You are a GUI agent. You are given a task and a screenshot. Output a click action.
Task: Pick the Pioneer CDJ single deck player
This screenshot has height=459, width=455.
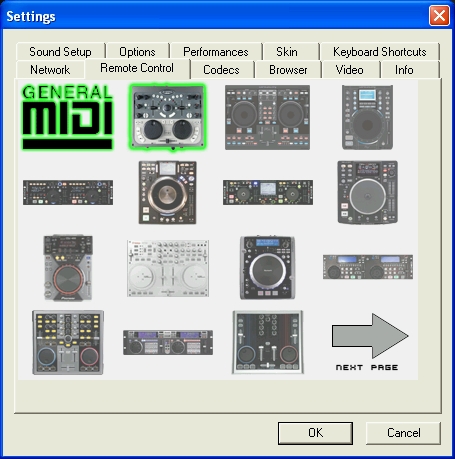coord(68,268)
